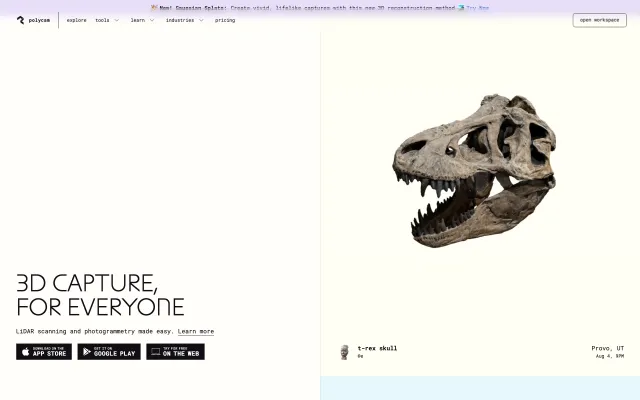Open the t-rex skull capture title
This screenshot has height=400, width=640.
point(377,348)
